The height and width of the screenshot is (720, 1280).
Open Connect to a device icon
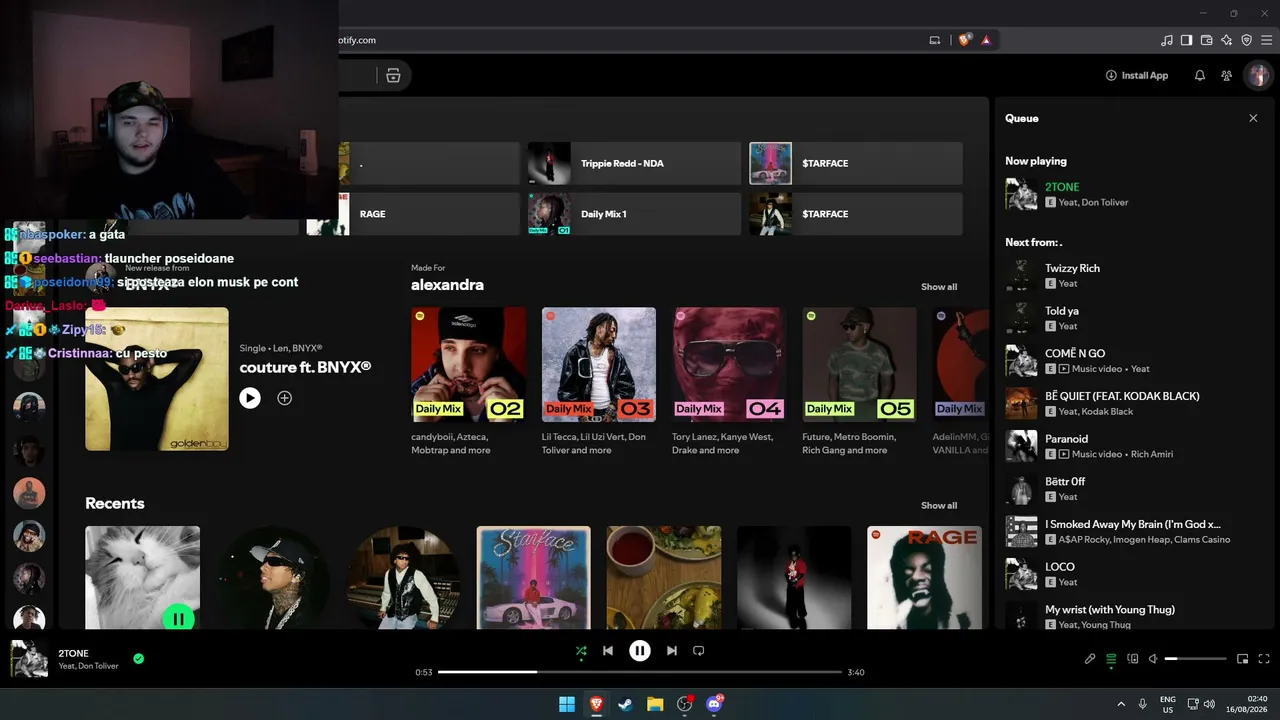[x=1133, y=659]
